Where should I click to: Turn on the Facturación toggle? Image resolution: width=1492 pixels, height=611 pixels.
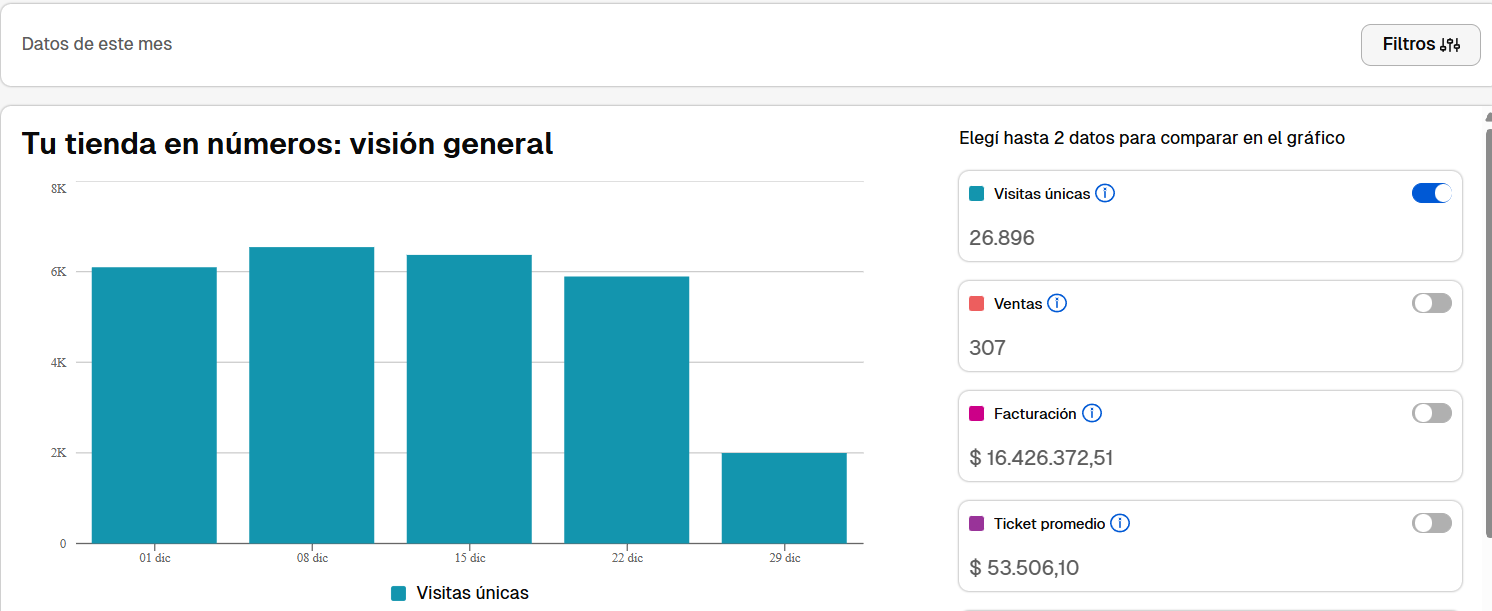click(x=1431, y=413)
